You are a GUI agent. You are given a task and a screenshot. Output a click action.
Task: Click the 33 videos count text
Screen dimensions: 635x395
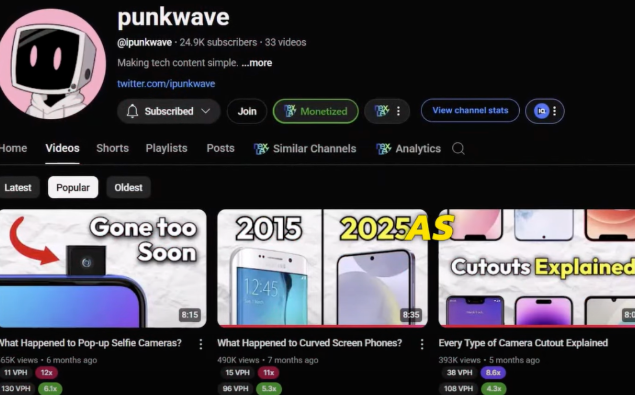tap(286, 43)
